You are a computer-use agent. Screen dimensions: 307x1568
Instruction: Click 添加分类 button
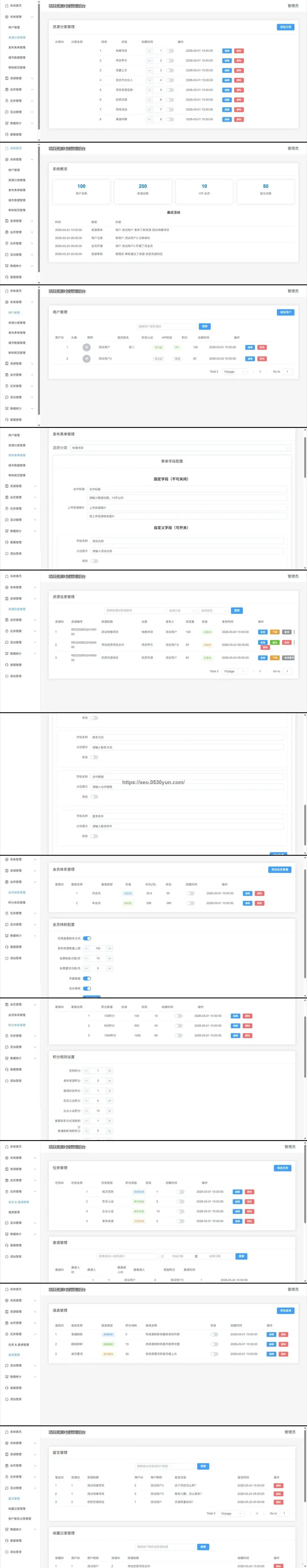(x=285, y=27)
